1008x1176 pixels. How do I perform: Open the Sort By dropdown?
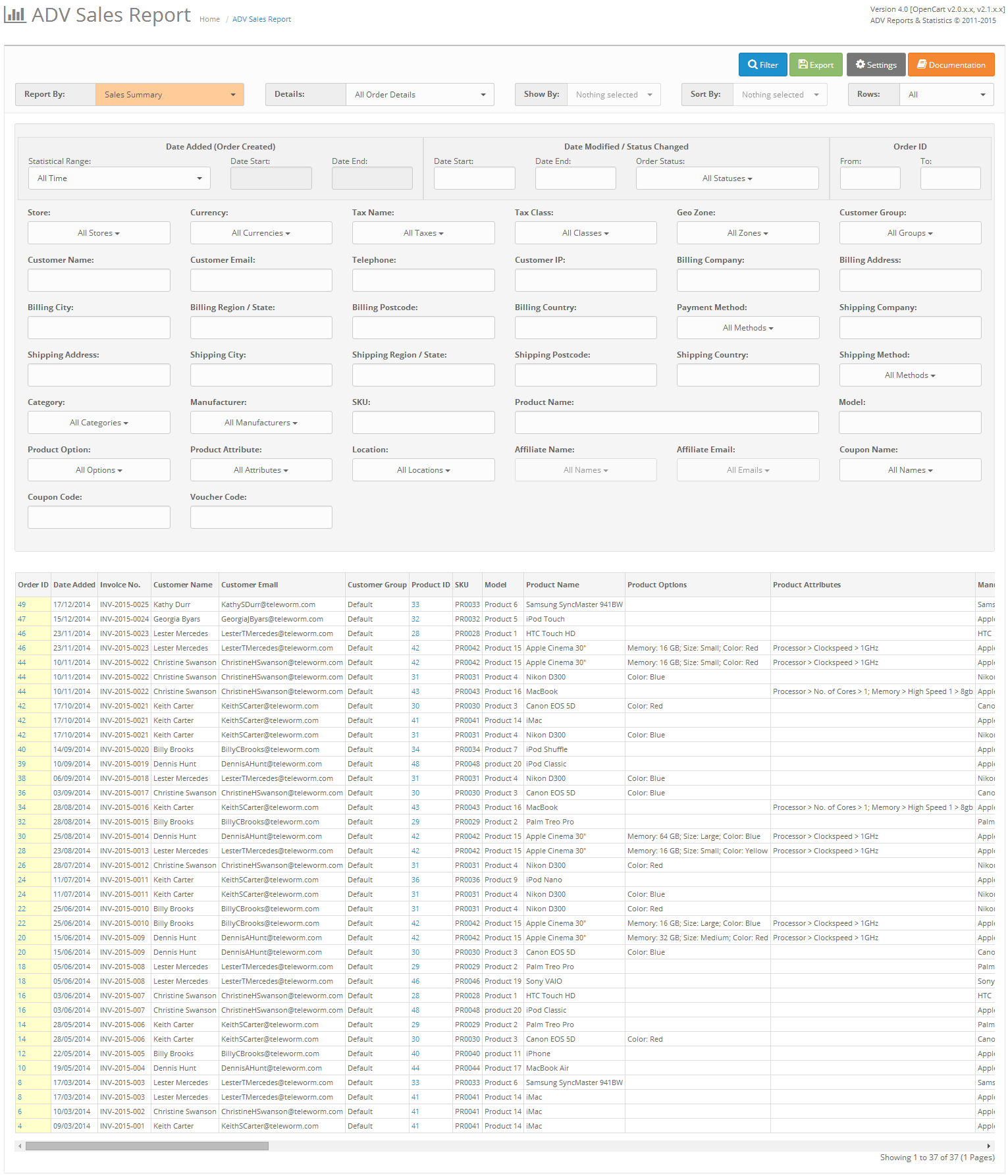click(780, 94)
